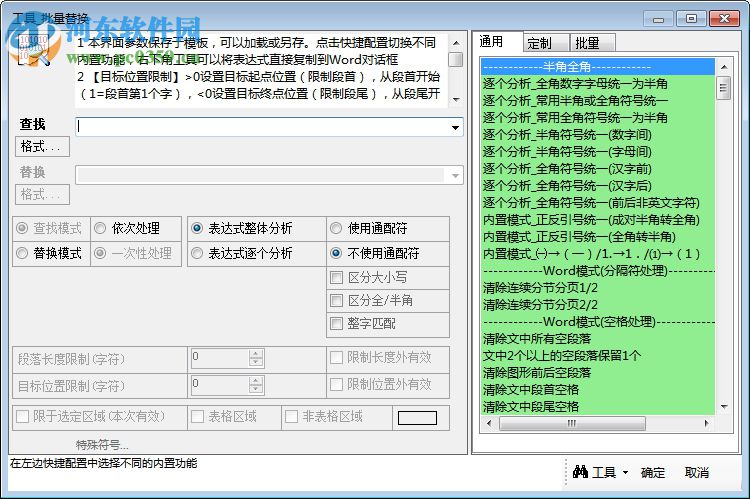Click the 格式... button under 查找

pos(42,146)
